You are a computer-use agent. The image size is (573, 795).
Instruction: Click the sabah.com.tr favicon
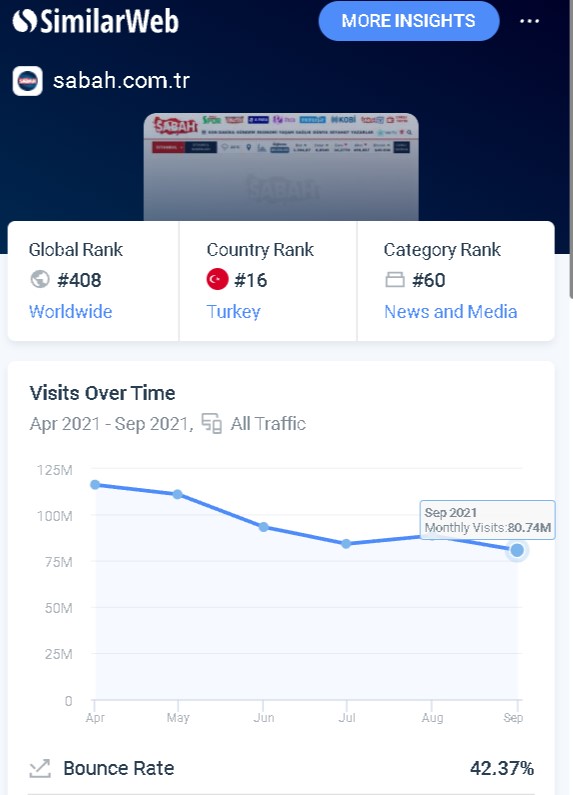[27, 81]
